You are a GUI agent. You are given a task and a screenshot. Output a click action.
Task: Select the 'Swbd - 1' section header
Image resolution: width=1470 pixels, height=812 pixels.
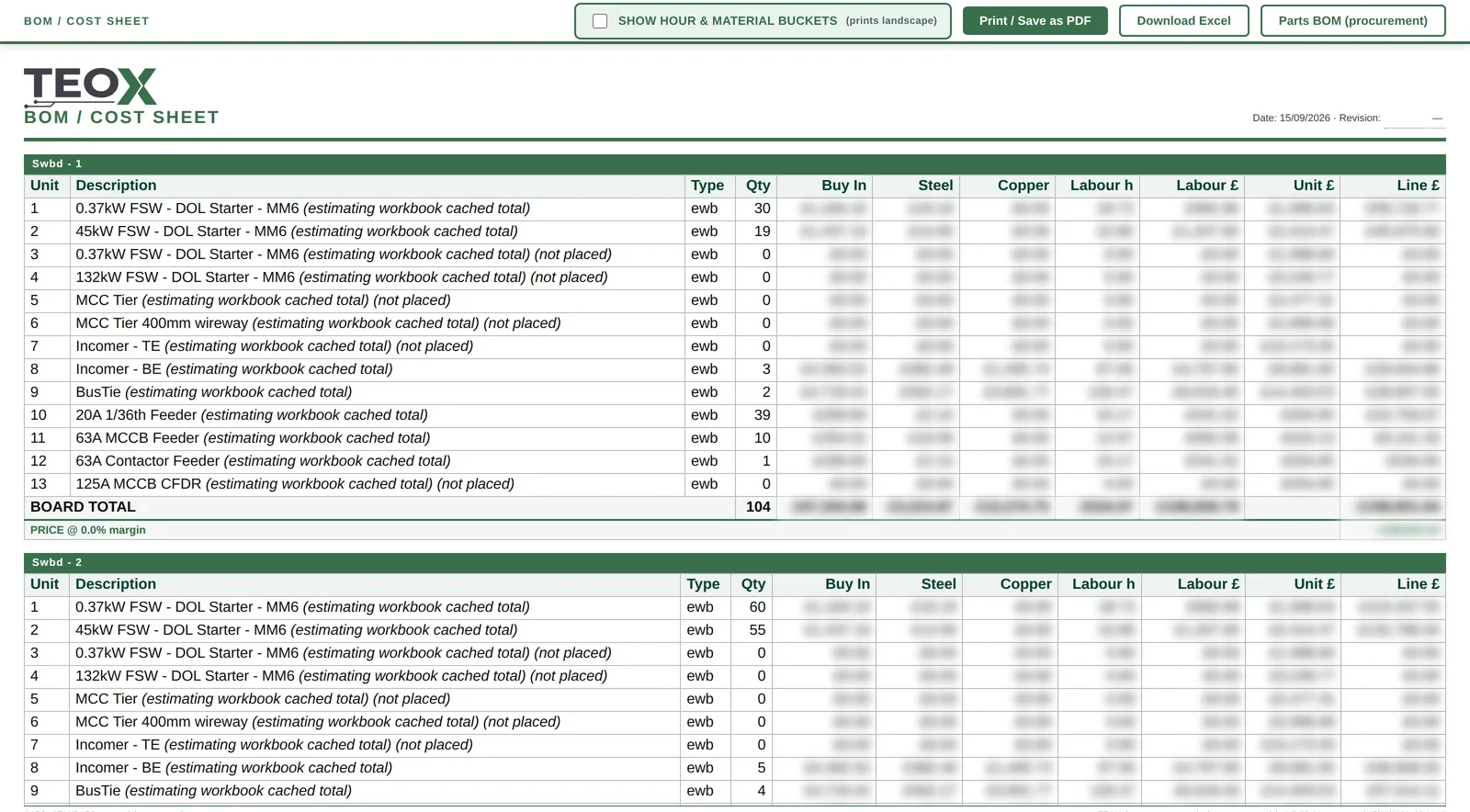[735, 164]
